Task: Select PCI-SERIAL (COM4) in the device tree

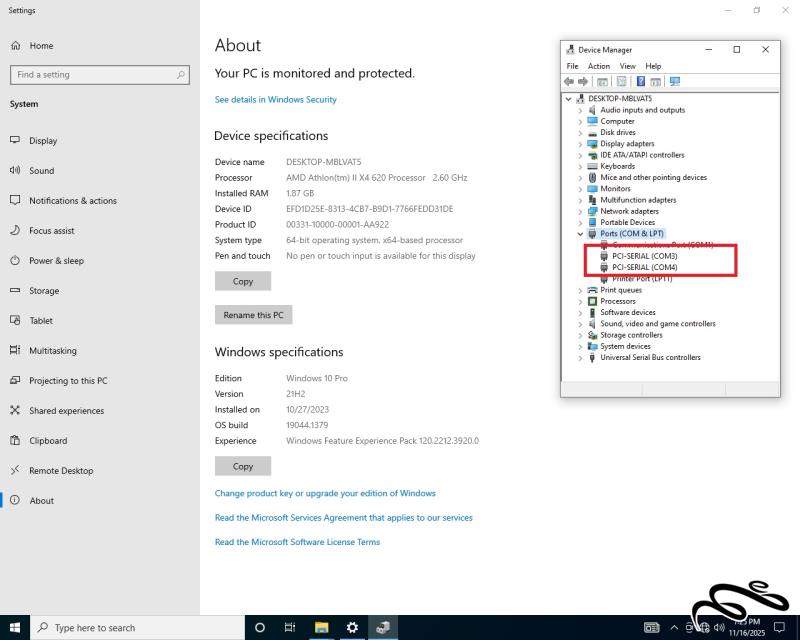Action: click(644, 268)
